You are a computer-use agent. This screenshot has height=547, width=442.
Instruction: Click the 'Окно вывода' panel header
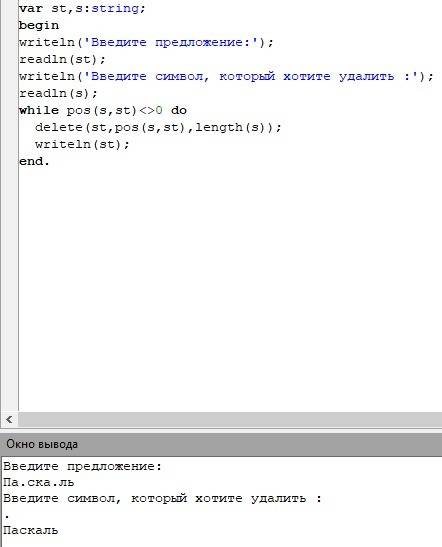point(221,444)
